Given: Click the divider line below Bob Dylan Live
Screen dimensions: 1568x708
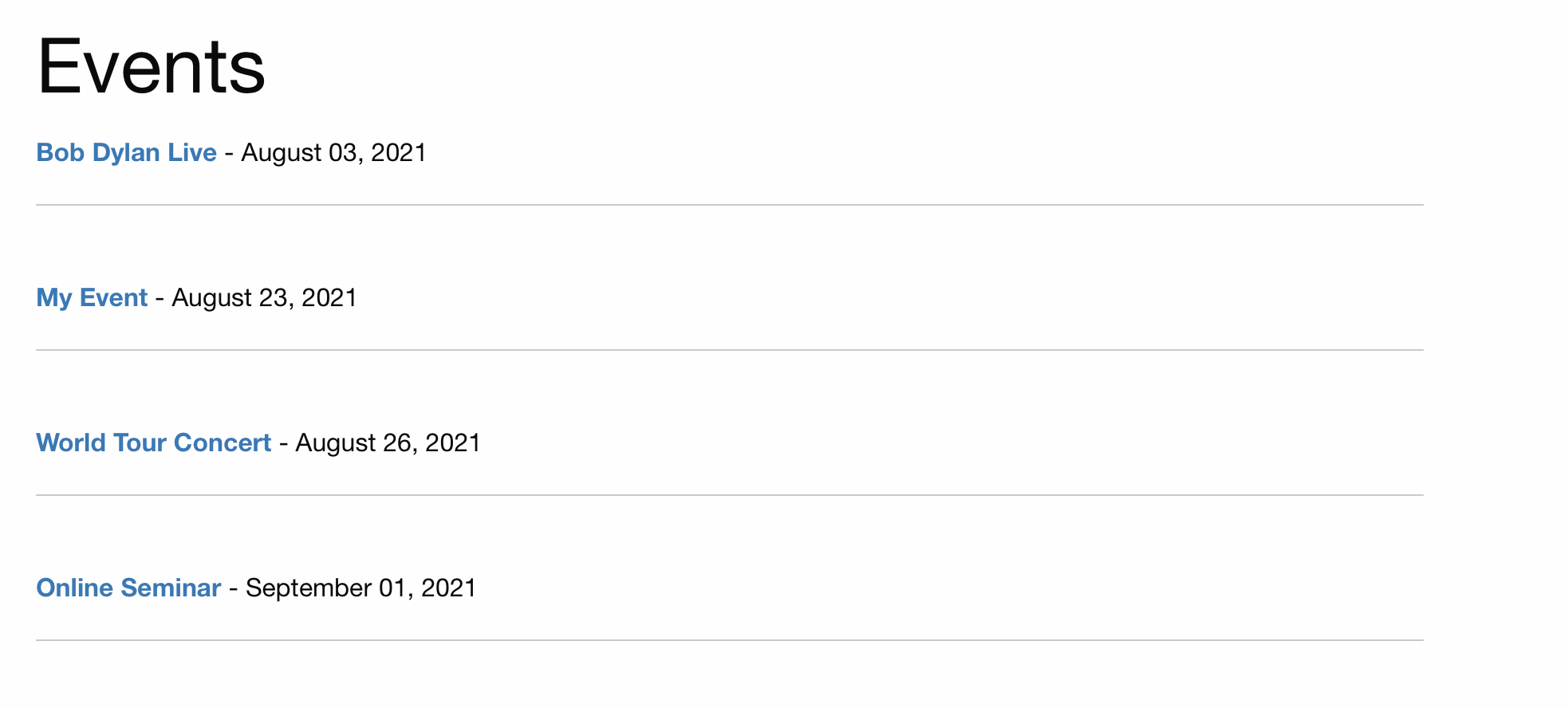Looking at the screenshot, I should click(x=730, y=205).
